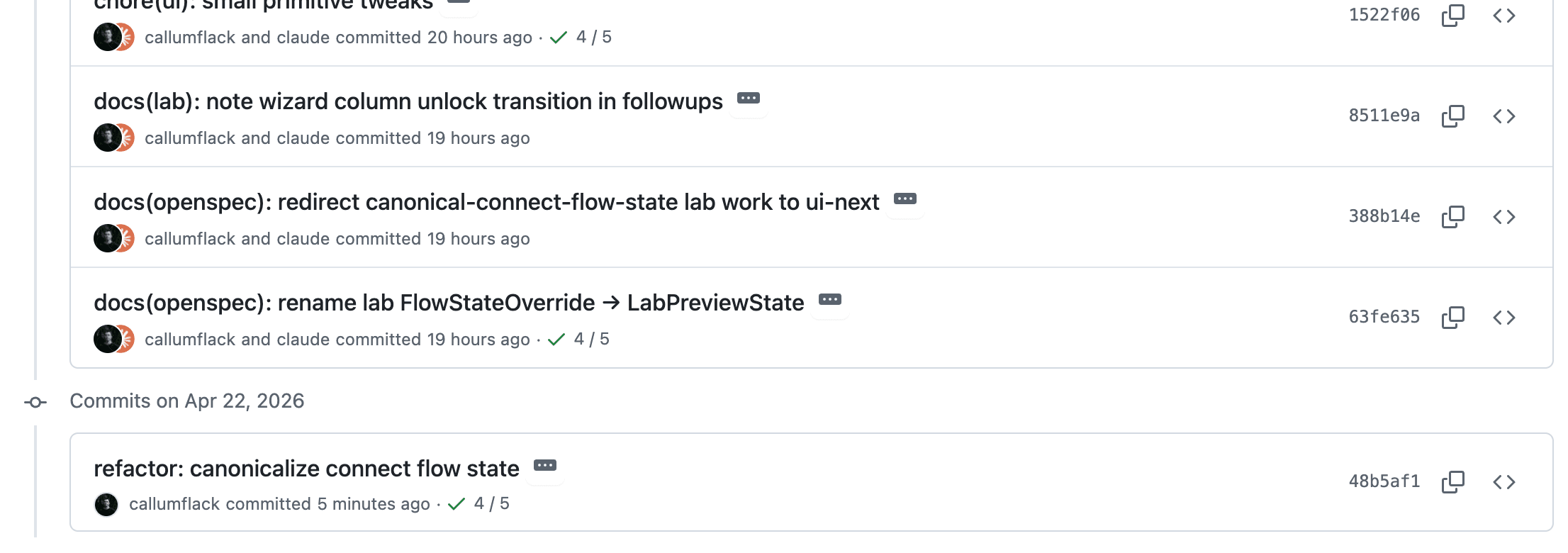Open the docs(lab) wizard column unlock commit

pyautogui.click(x=408, y=101)
